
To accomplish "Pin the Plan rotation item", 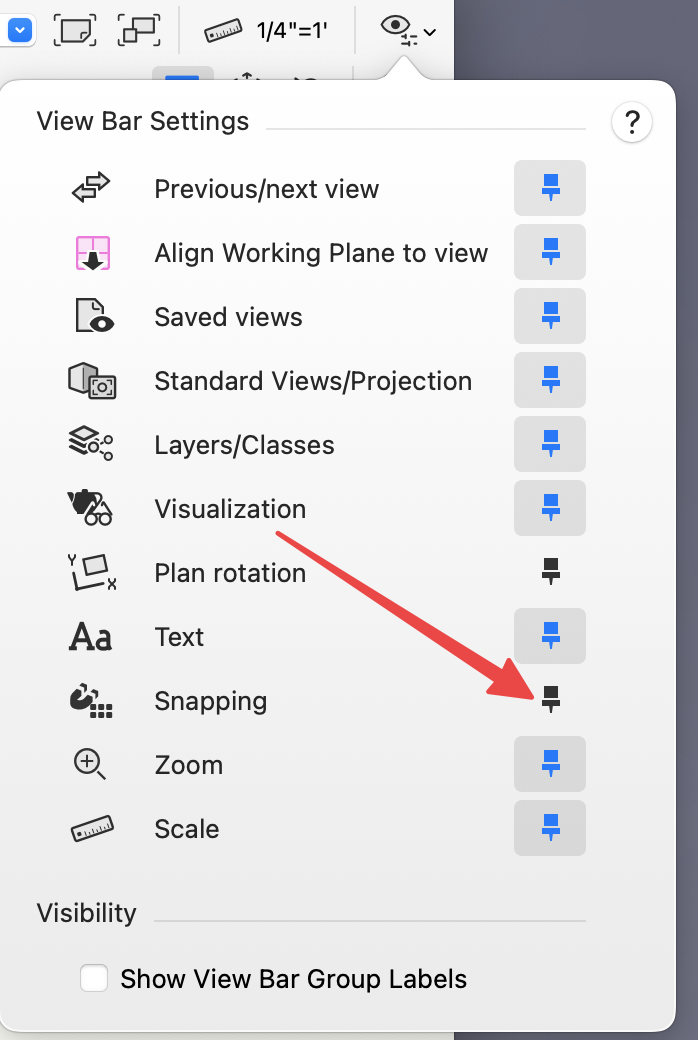I will point(549,571).
